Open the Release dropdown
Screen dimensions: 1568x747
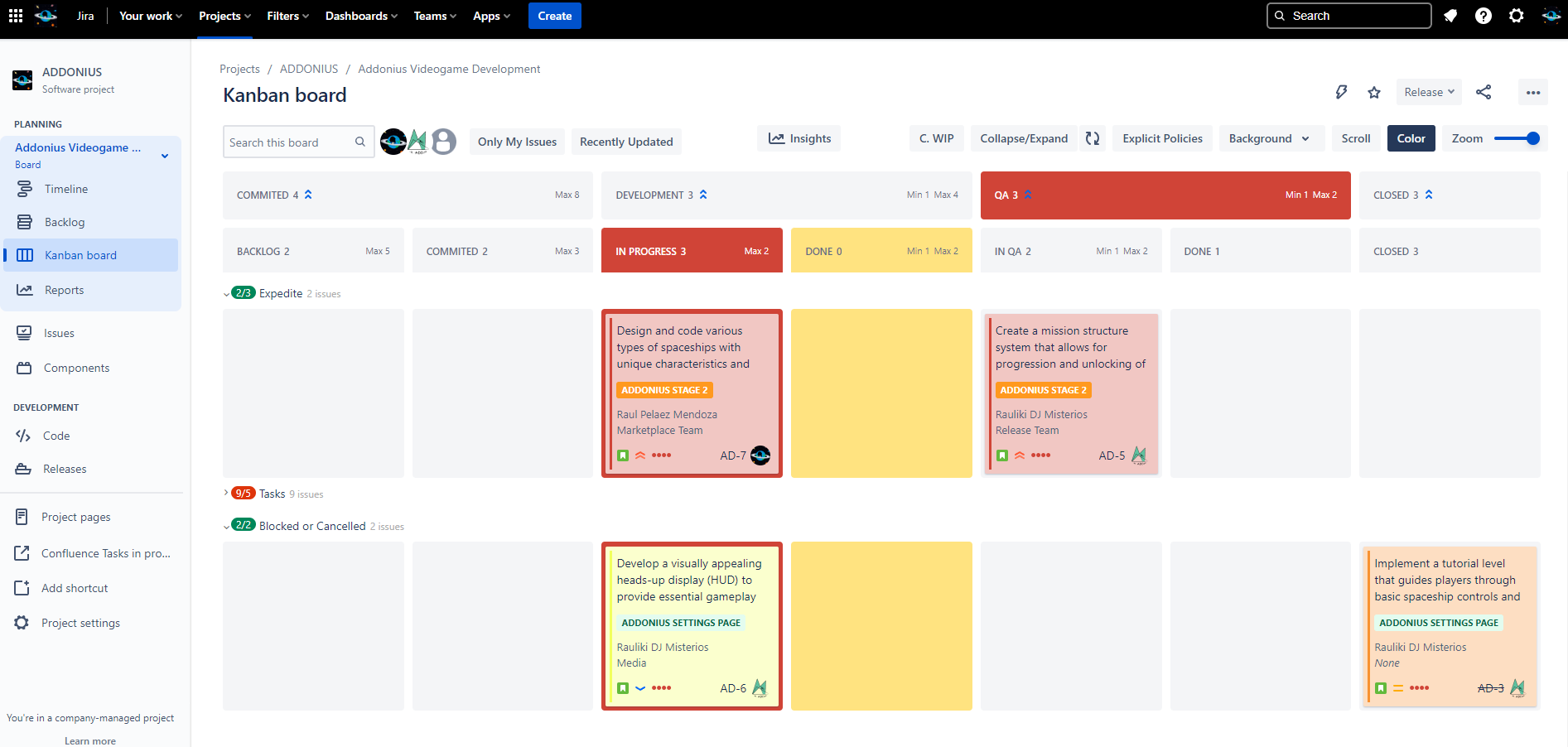1429,92
